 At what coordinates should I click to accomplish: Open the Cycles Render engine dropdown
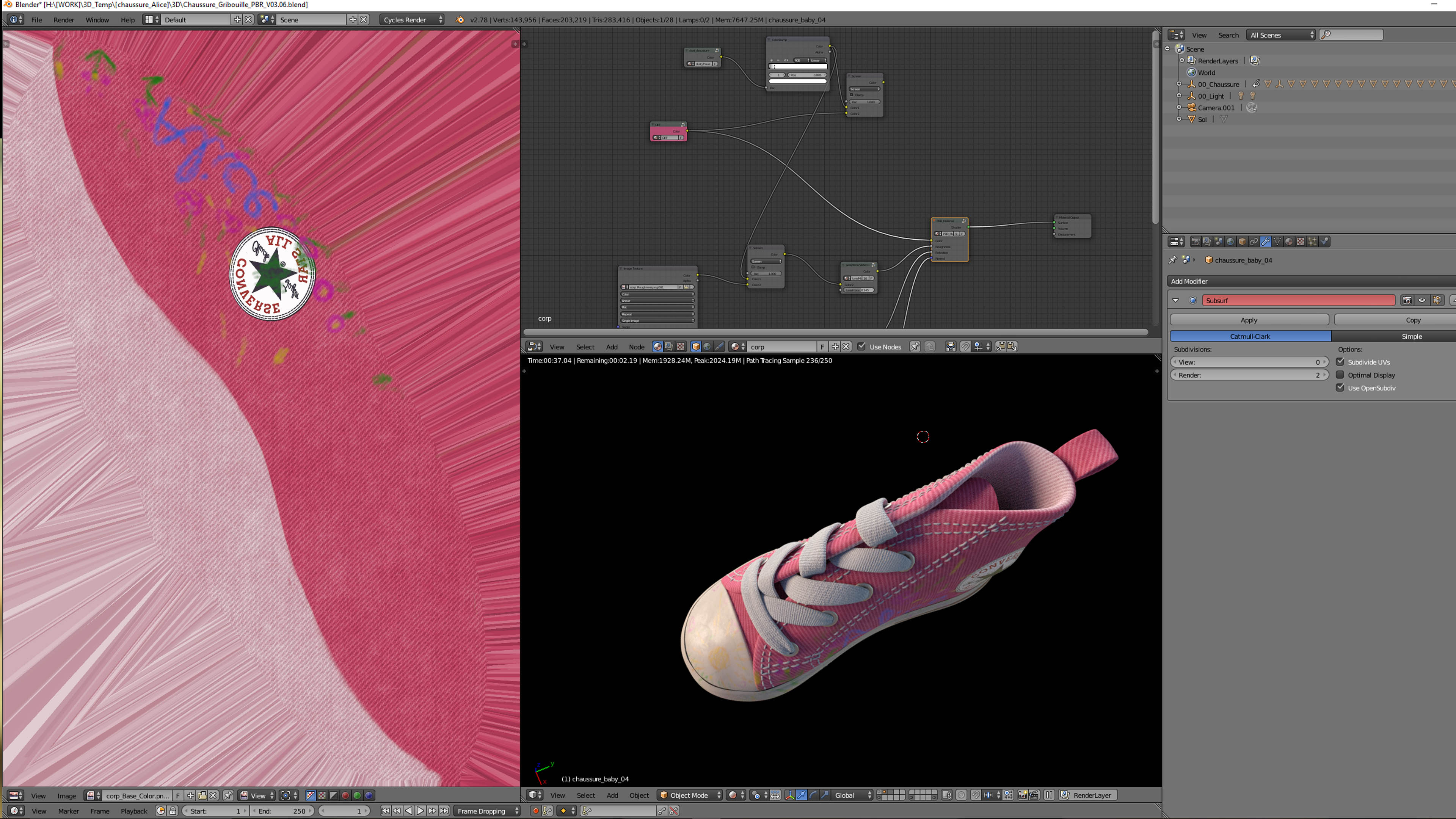tap(412, 19)
